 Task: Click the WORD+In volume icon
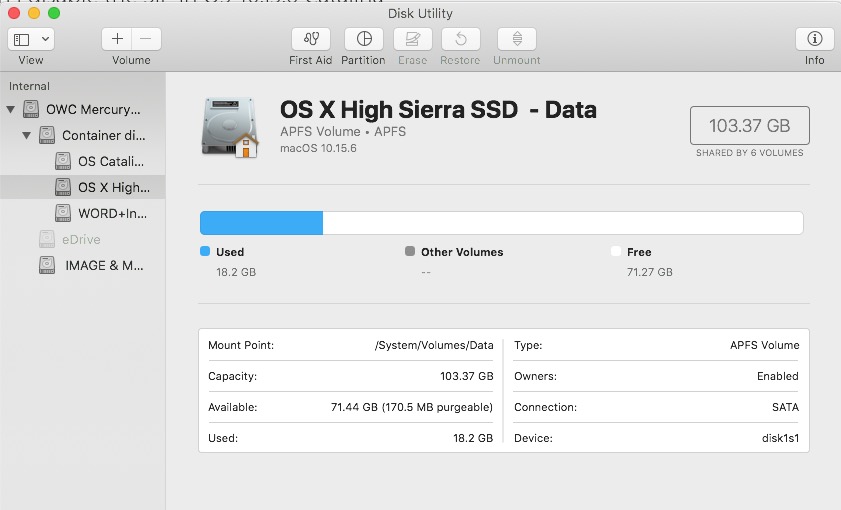[63, 213]
